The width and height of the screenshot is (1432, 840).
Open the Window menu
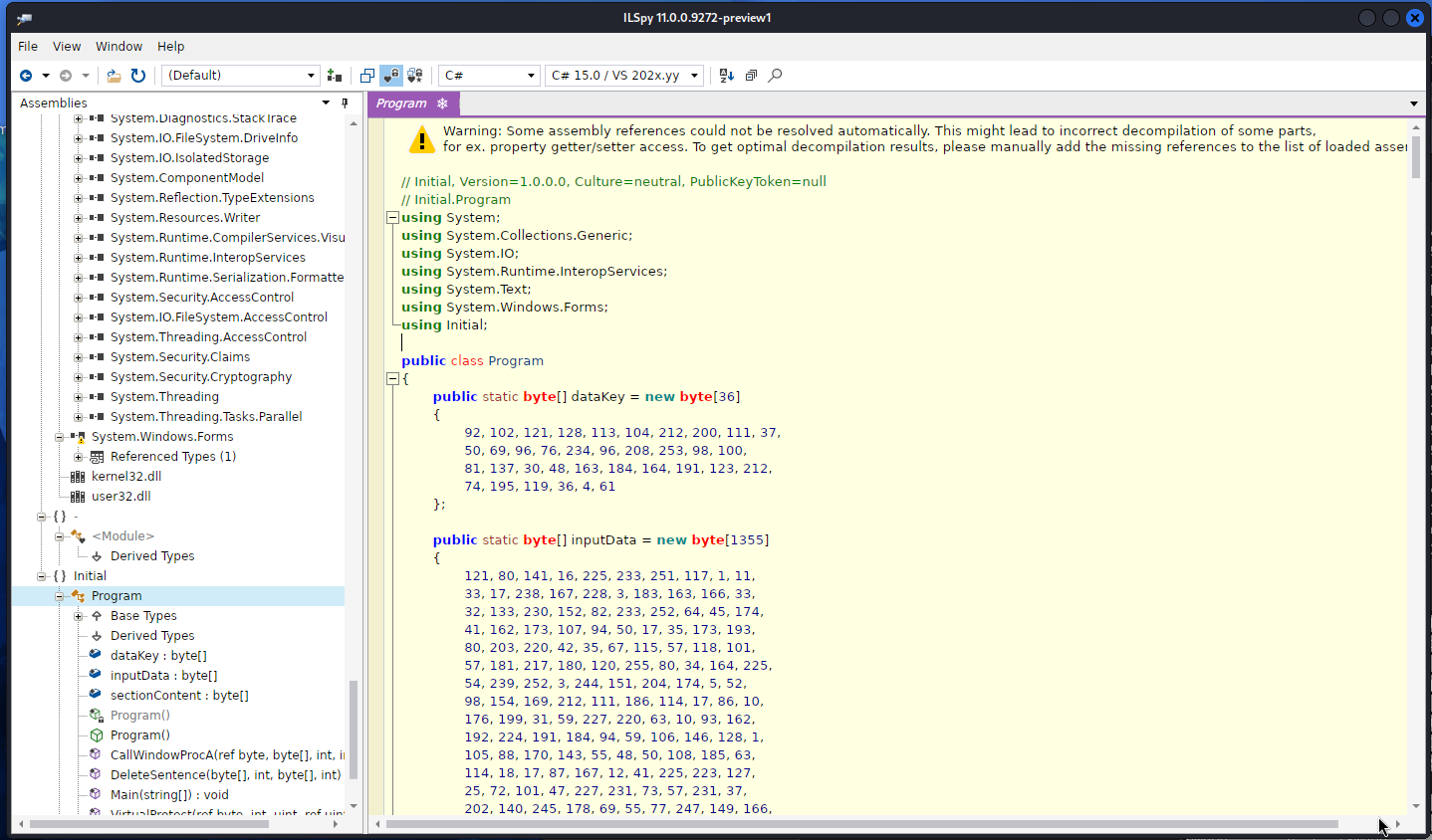(119, 47)
